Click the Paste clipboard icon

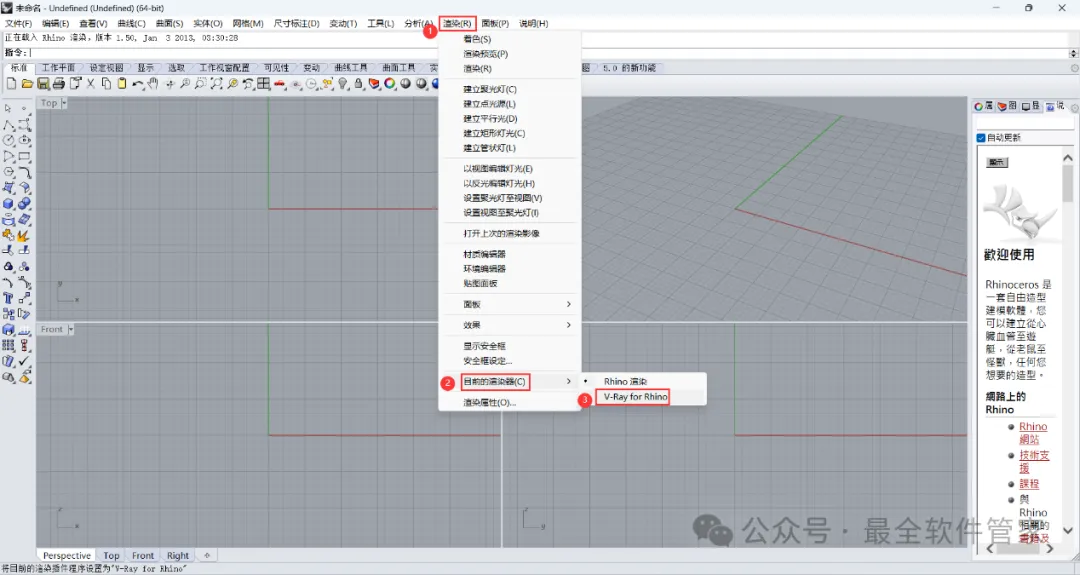122,83
